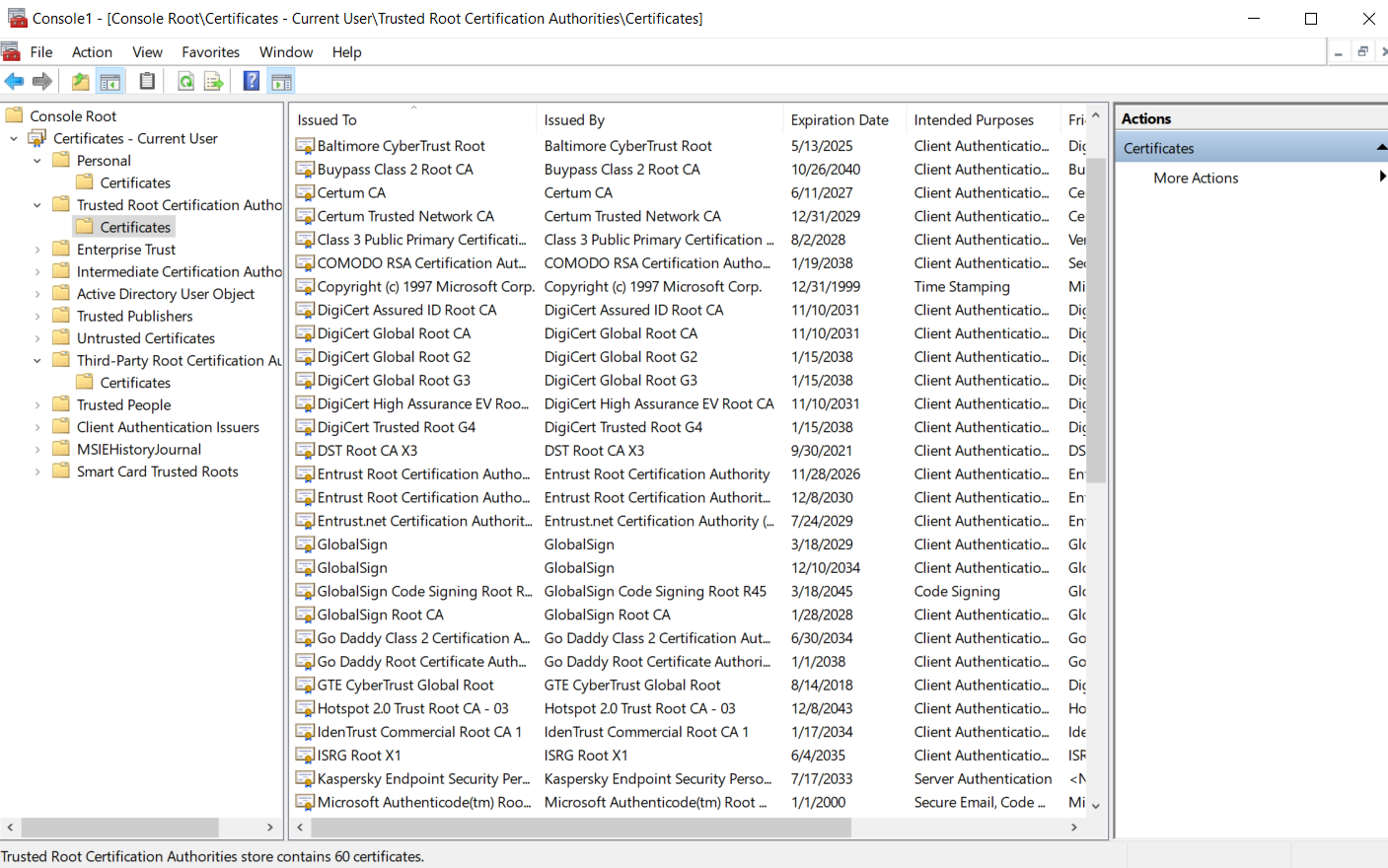The height and width of the screenshot is (868, 1388).
Task: Sort list by Expiration Date column header
Action: tap(840, 120)
